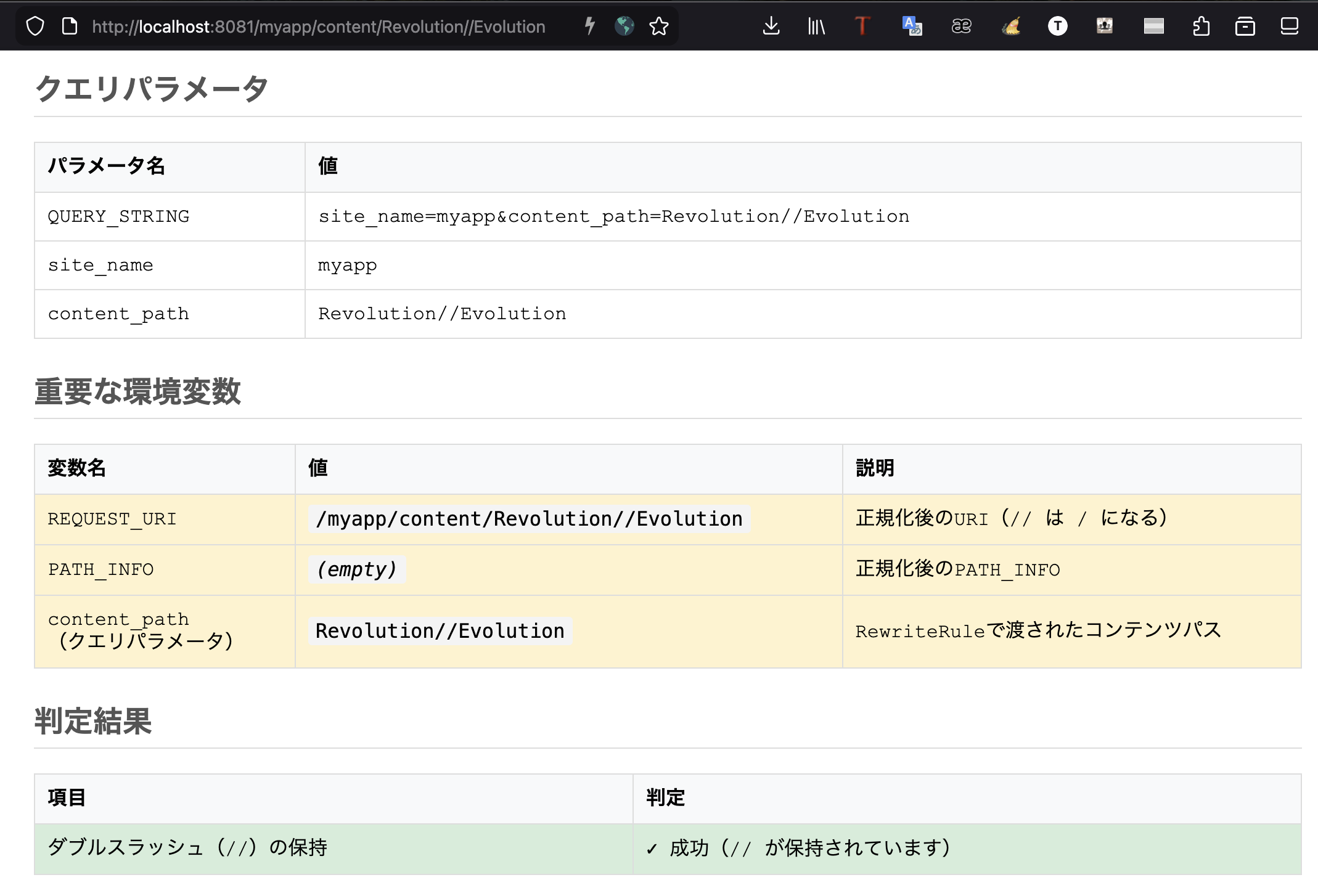Open the page information icon
Screen dimensions: 1318x896
tap(70, 26)
